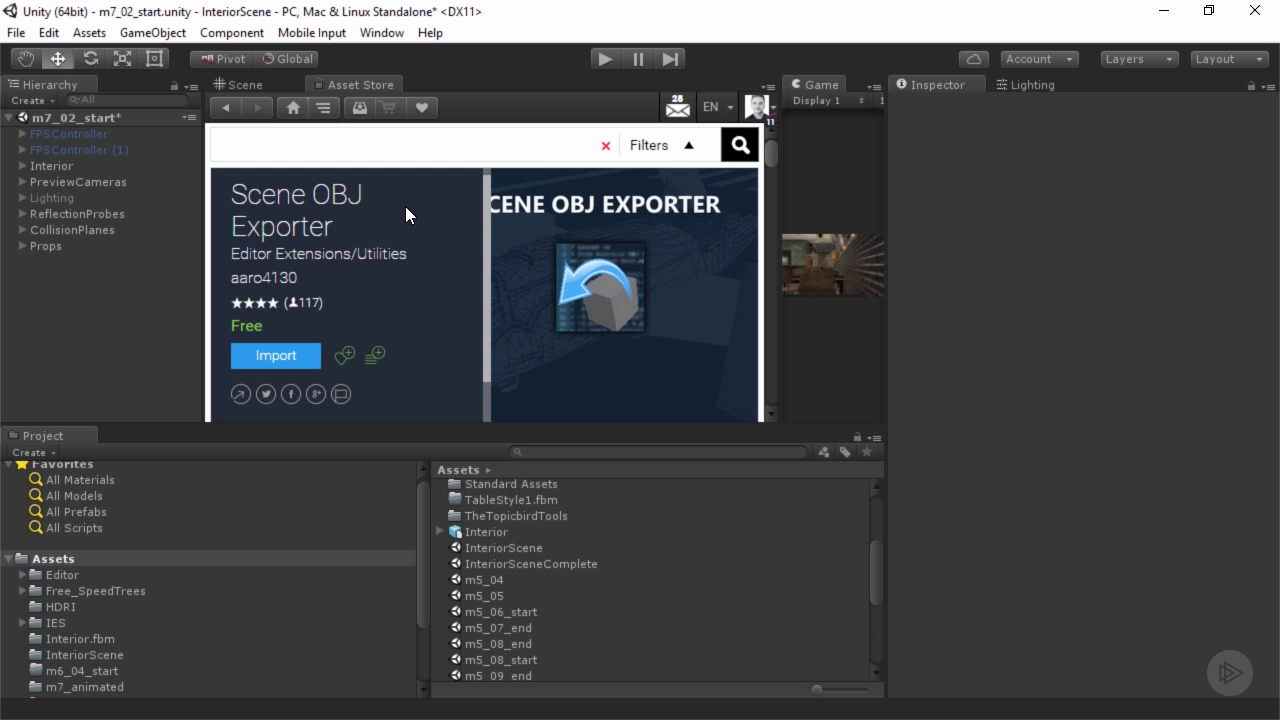Screen dimensions: 1280x720
Task: Switch to the Lighting tab
Action: coord(1025,85)
